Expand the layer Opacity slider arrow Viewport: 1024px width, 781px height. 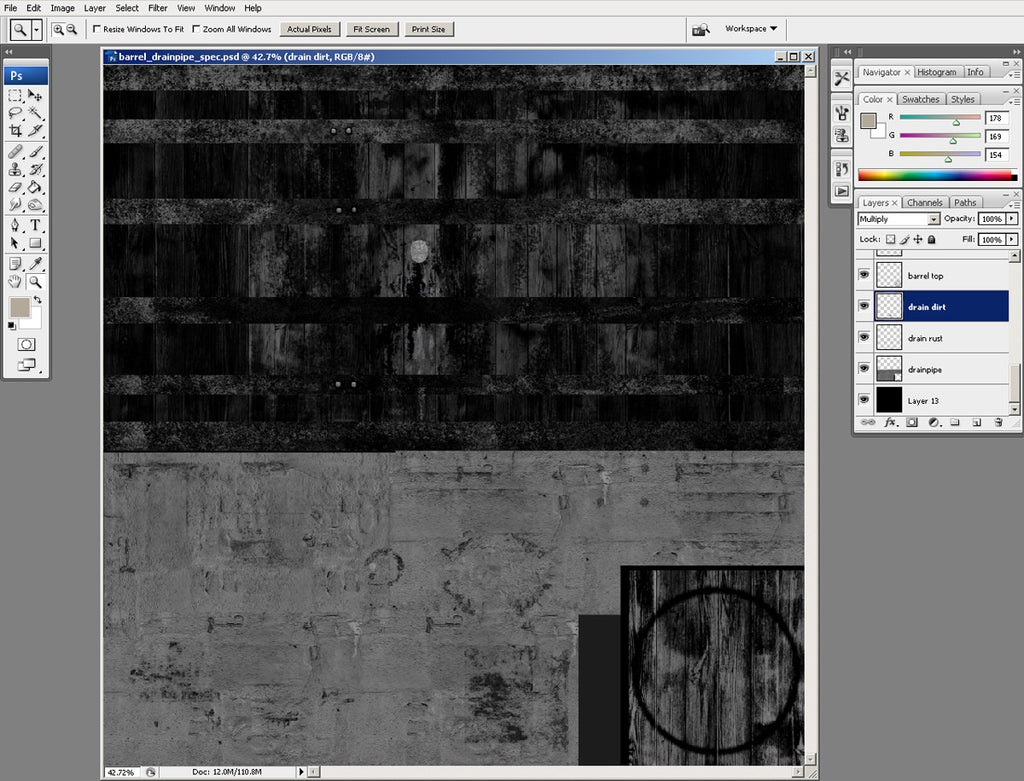1012,219
